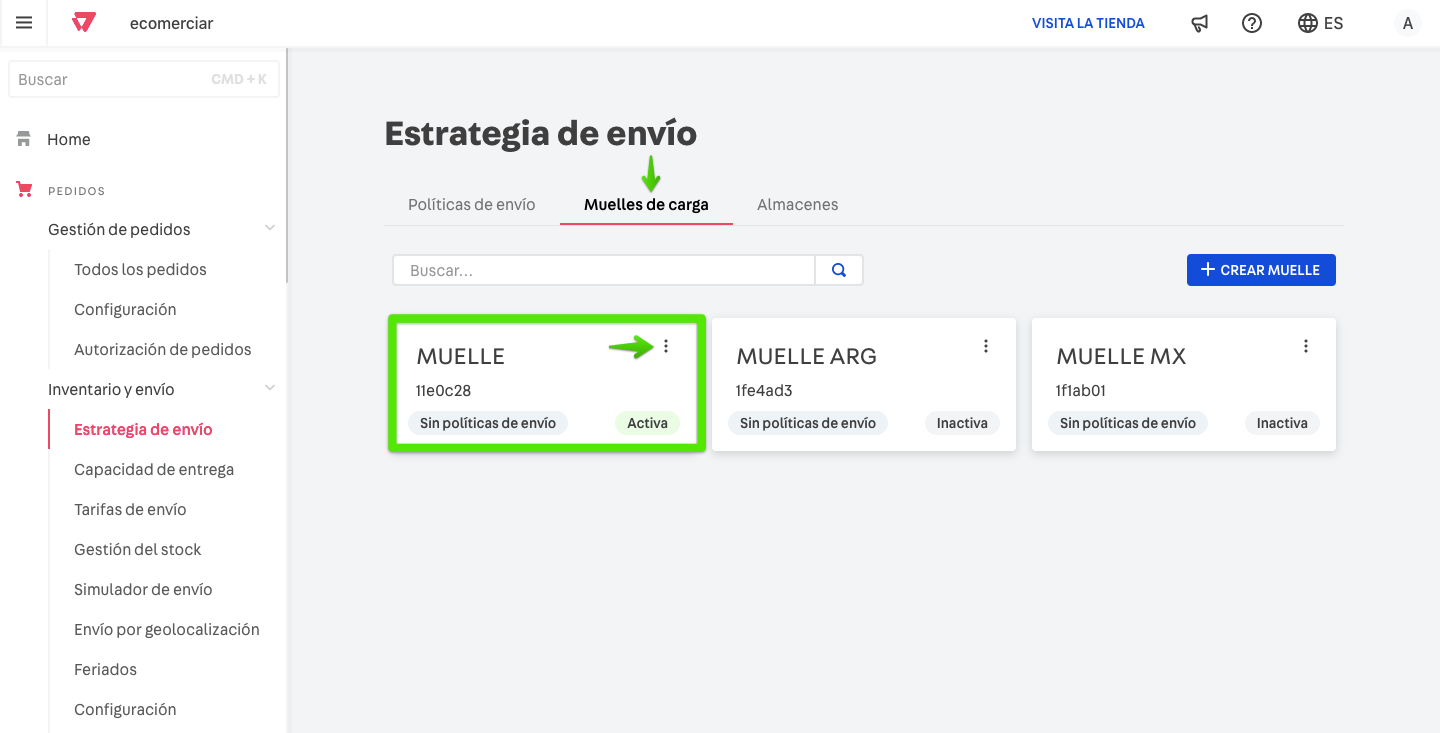
Task: Click Sin políticas de envío on MUELLE
Action: point(488,423)
